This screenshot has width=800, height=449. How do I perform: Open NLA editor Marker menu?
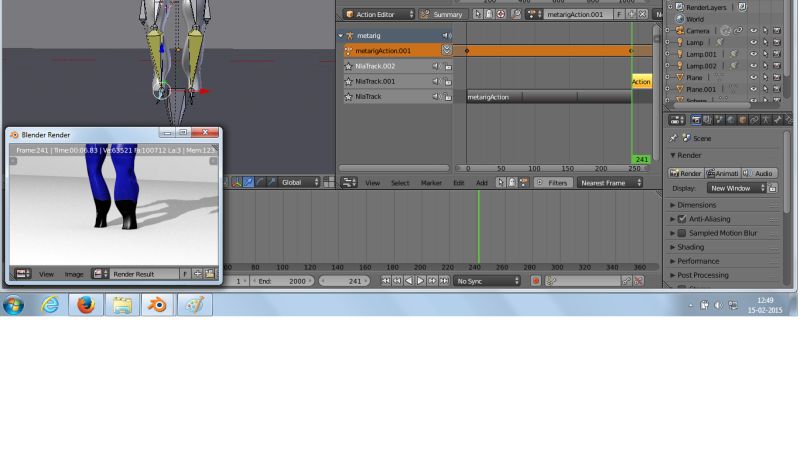(x=431, y=183)
